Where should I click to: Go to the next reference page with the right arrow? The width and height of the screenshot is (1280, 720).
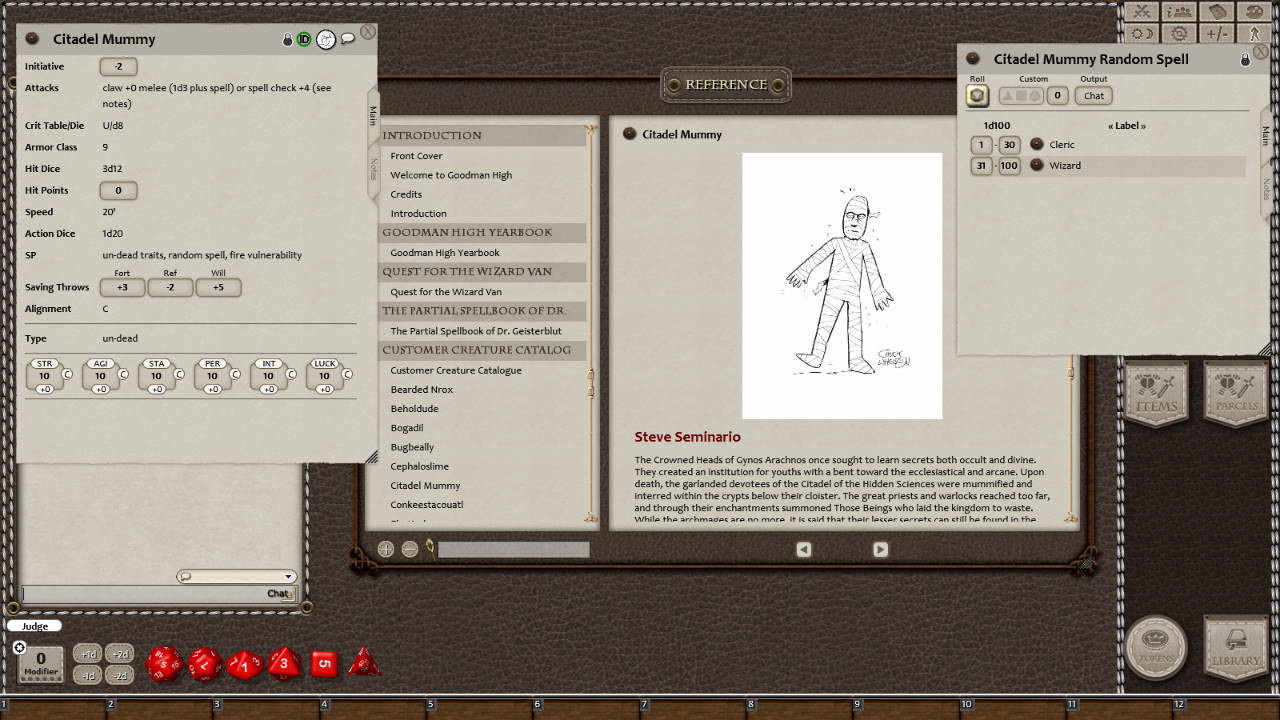(879, 549)
